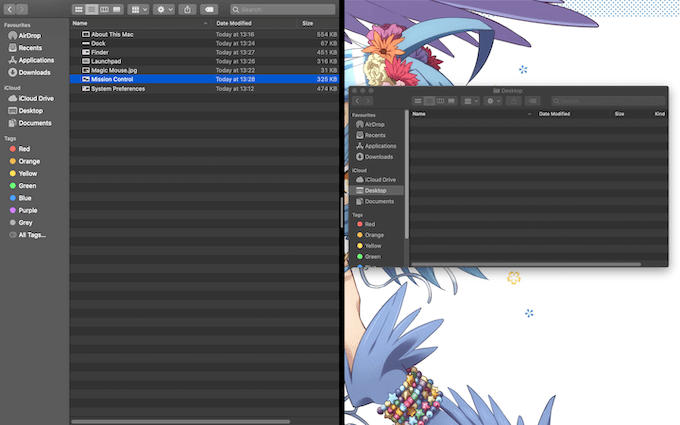This screenshot has height=425, width=680.
Task: Open group-by dropdown in Desktop window
Action: 471,101
